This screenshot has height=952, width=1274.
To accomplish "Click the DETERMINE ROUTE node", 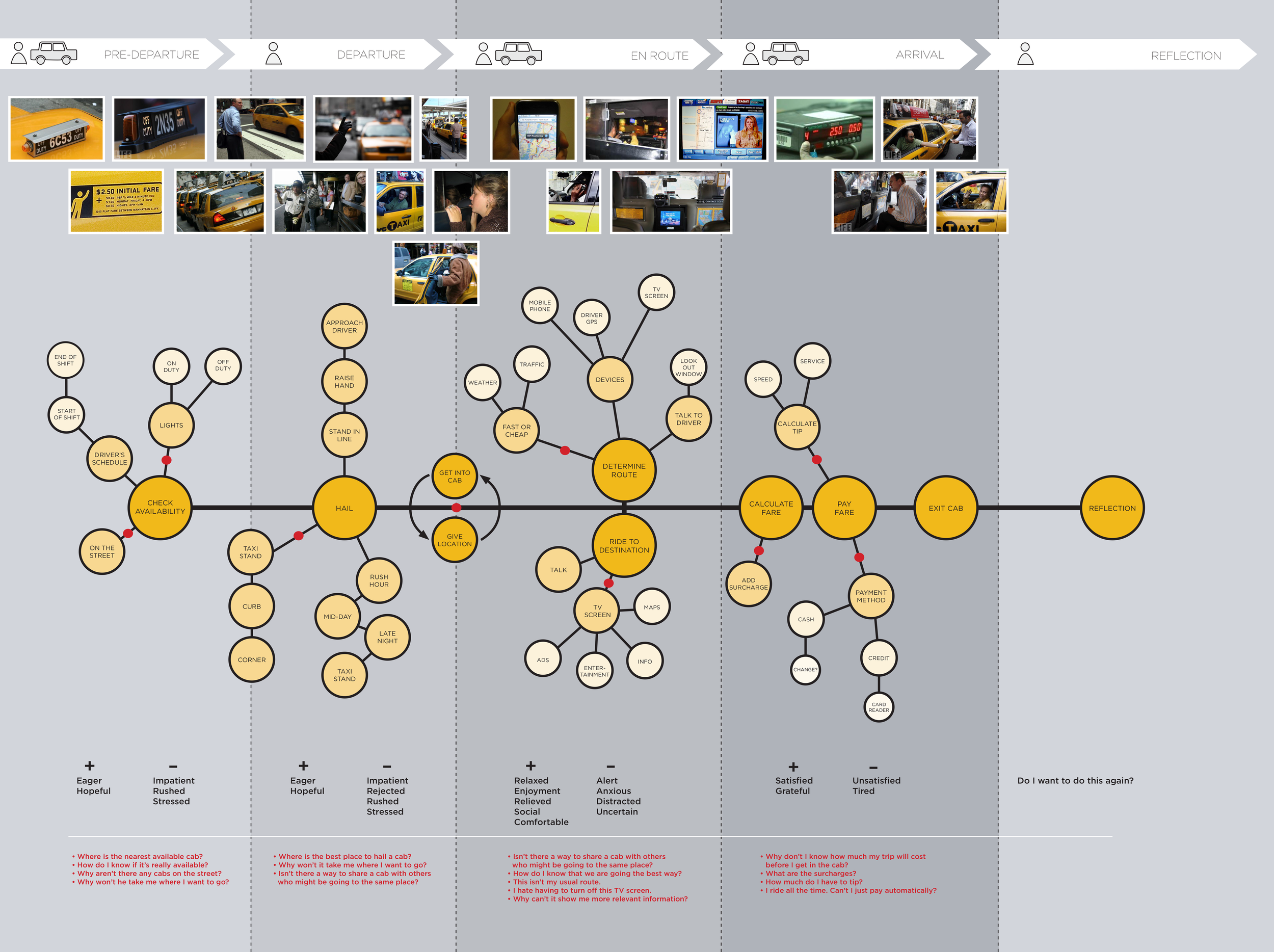I will coord(624,470).
